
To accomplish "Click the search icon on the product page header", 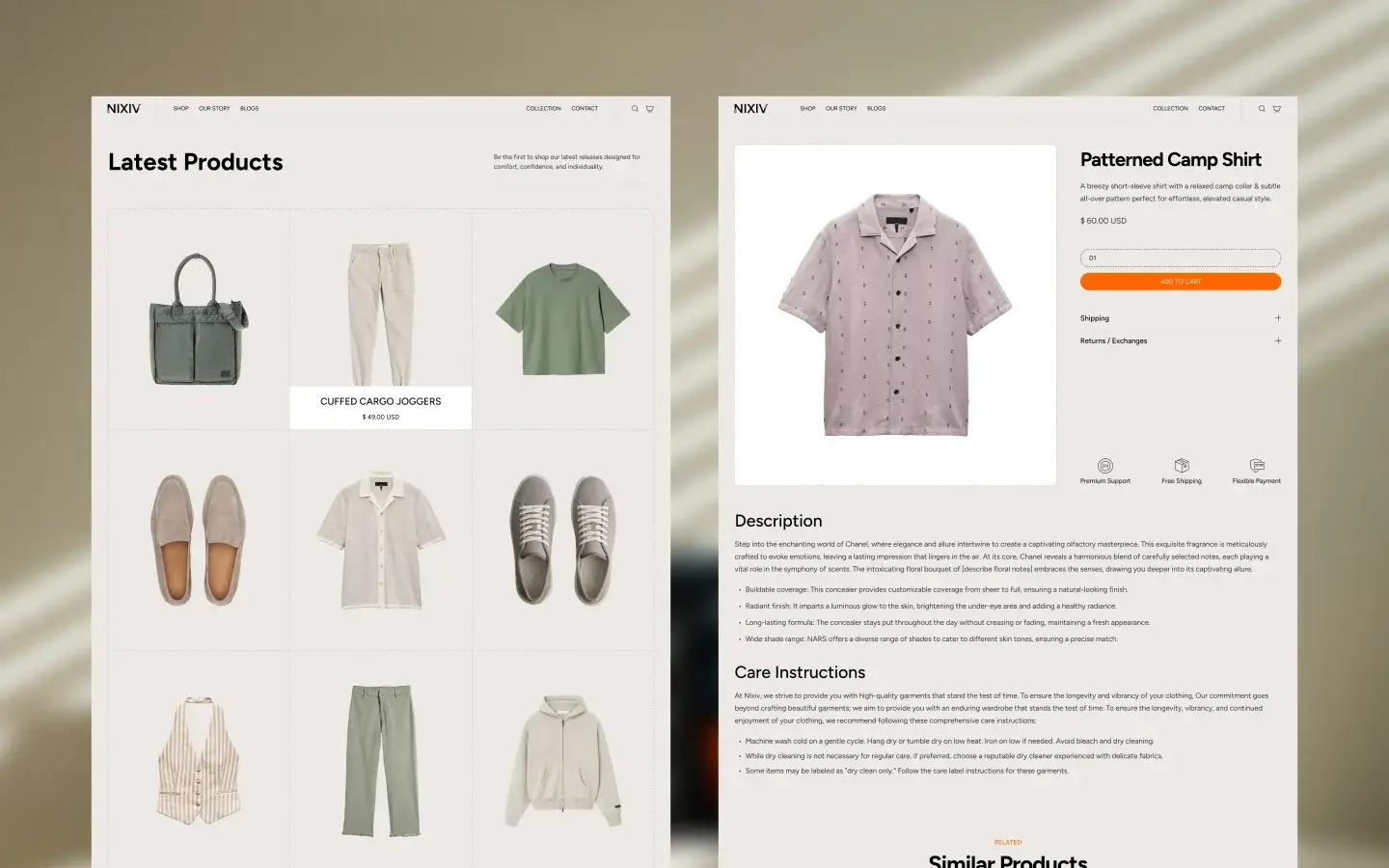I will (1262, 109).
